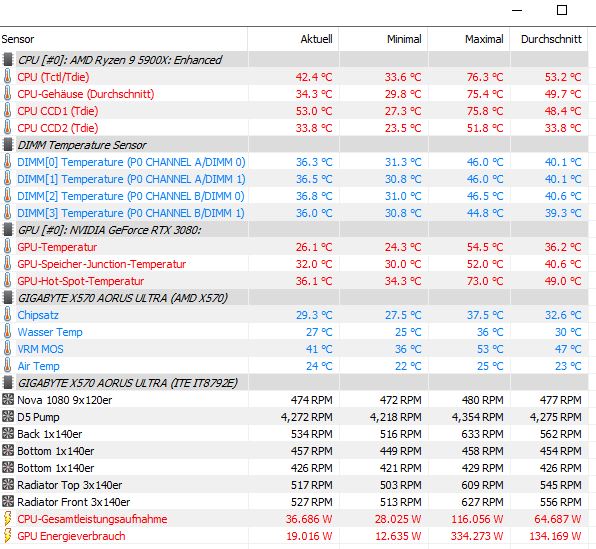Viewport: 596px width, 549px height.
Task: Click the thermometer icon beside GPU-Temperatur
Action: (x=7, y=247)
